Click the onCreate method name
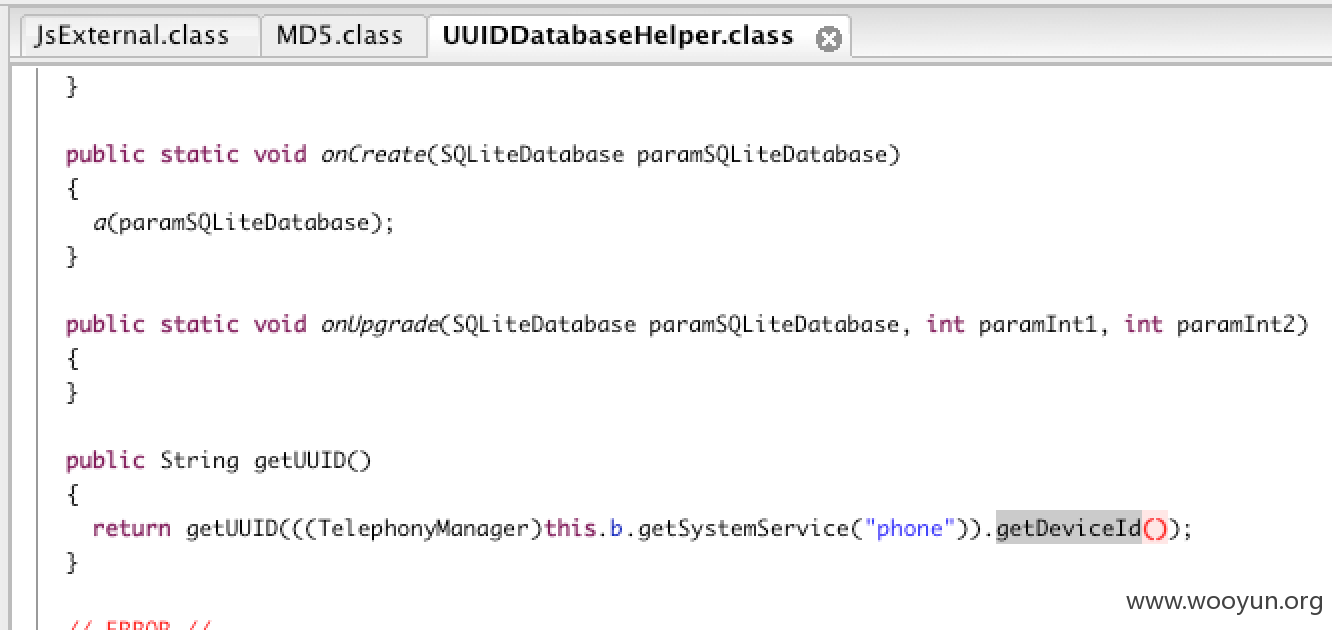Viewport: 1332px width, 630px height. point(372,154)
